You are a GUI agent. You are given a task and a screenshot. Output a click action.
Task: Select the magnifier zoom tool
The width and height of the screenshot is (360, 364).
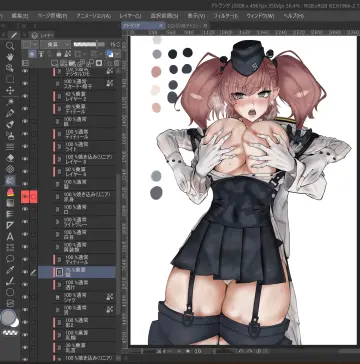click(10, 46)
